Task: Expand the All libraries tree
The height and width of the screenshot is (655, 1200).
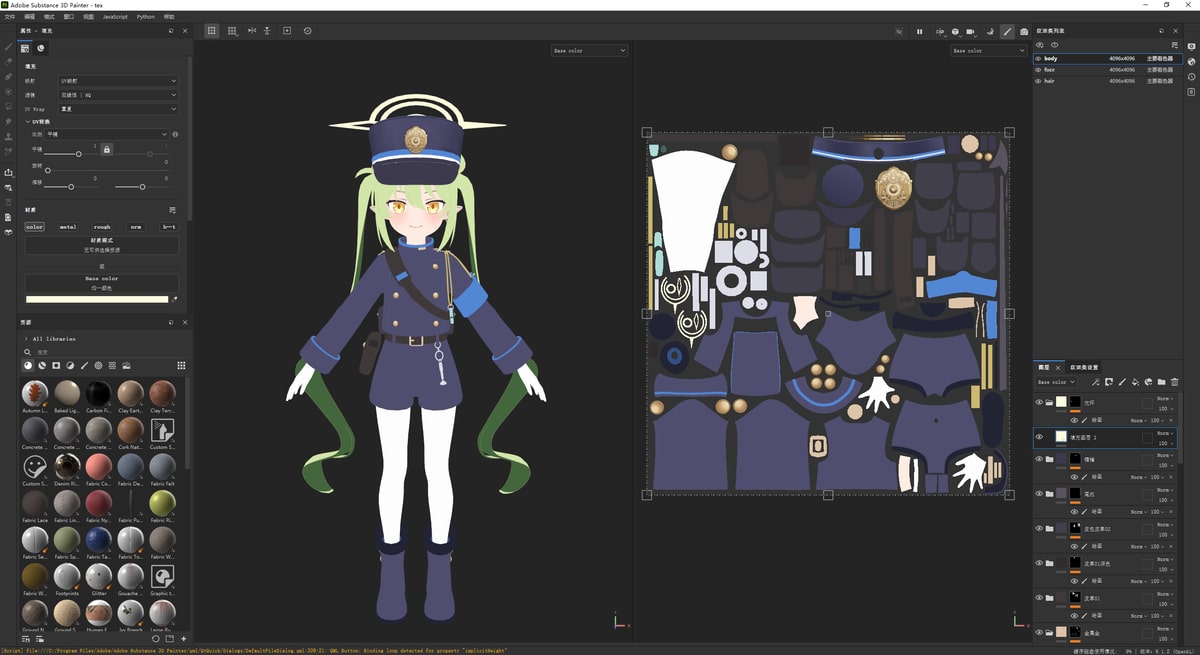Action: click(26, 339)
